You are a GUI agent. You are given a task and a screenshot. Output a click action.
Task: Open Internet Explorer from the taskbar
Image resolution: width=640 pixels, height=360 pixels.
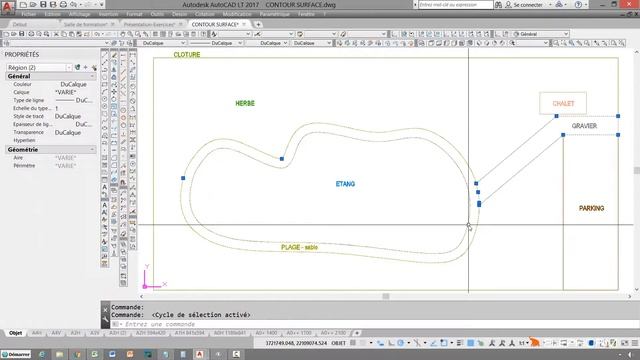click(x=42, y=354)
